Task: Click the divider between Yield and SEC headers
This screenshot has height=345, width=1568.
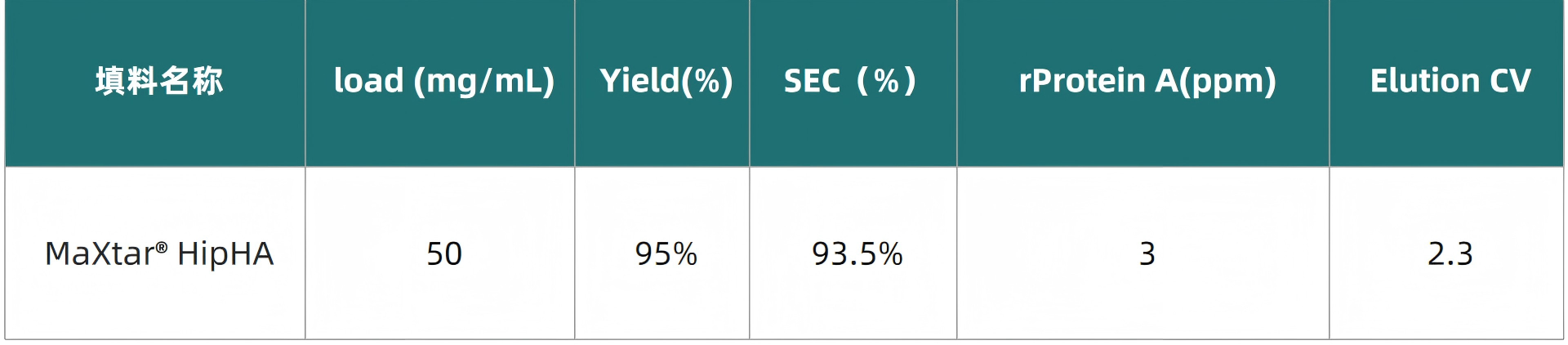Action: tap(749, 82)
